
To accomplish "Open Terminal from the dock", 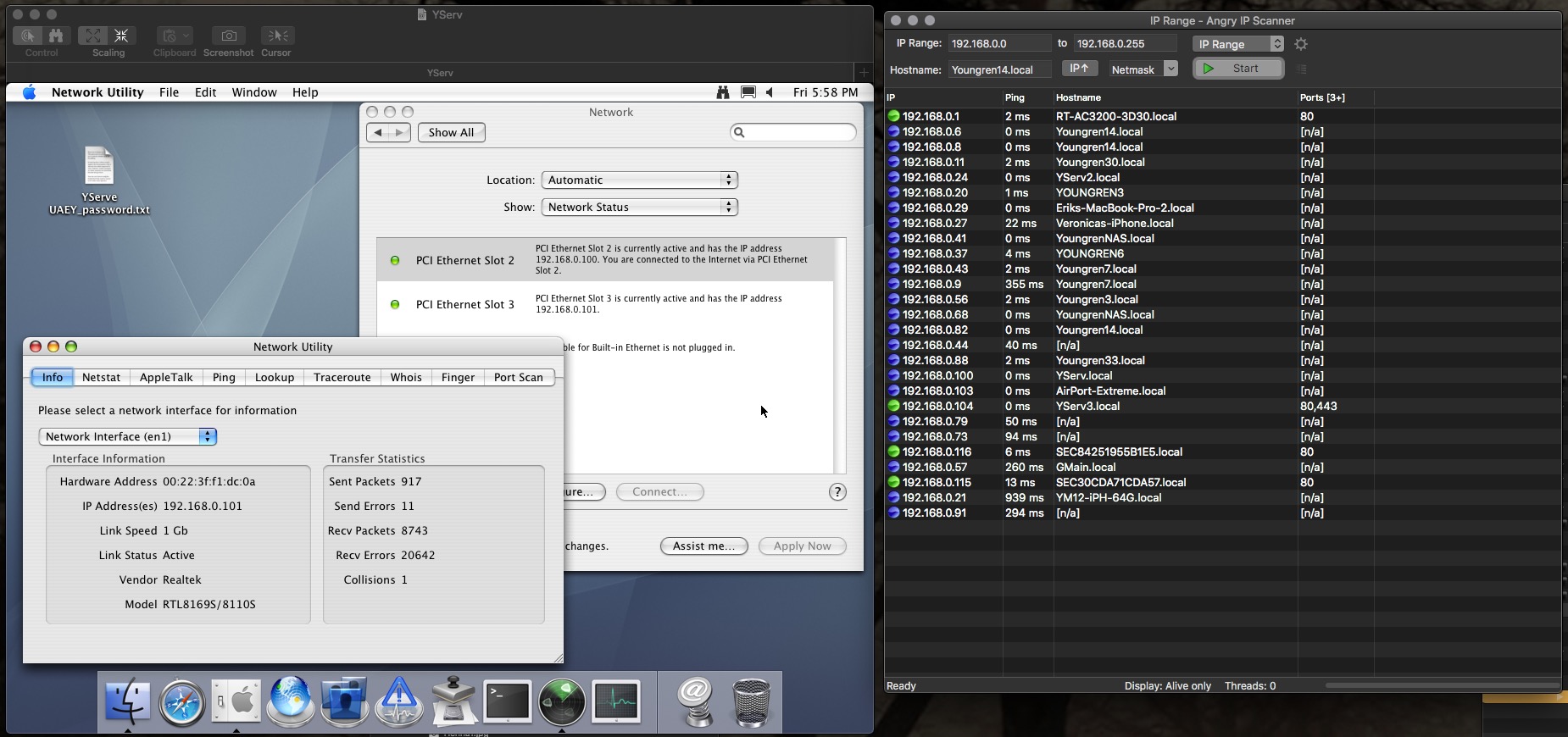I will click(x=507, y=701).
